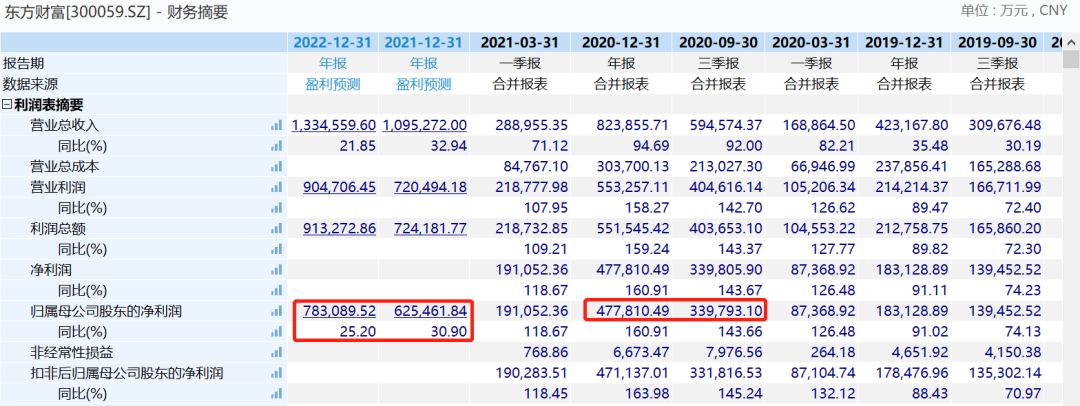Screen dimensions: 1080x406
Task: Click the 营业总成本 row label
Action: (65, 167)
